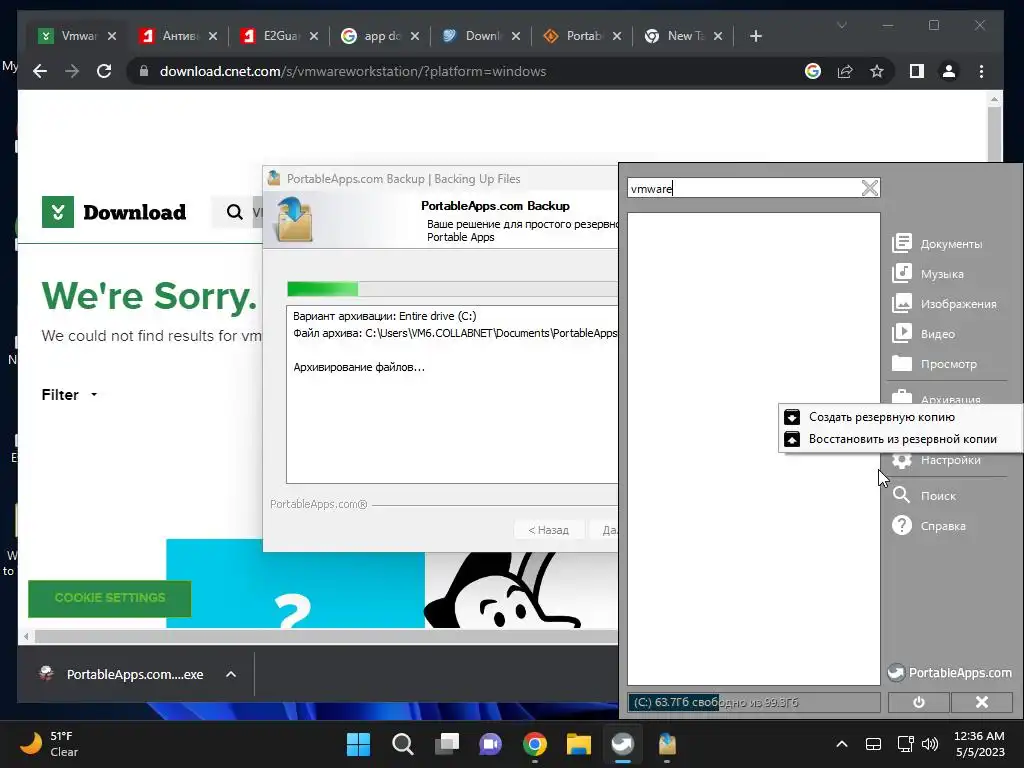Open a new Chrome tab

click(756, 36)
